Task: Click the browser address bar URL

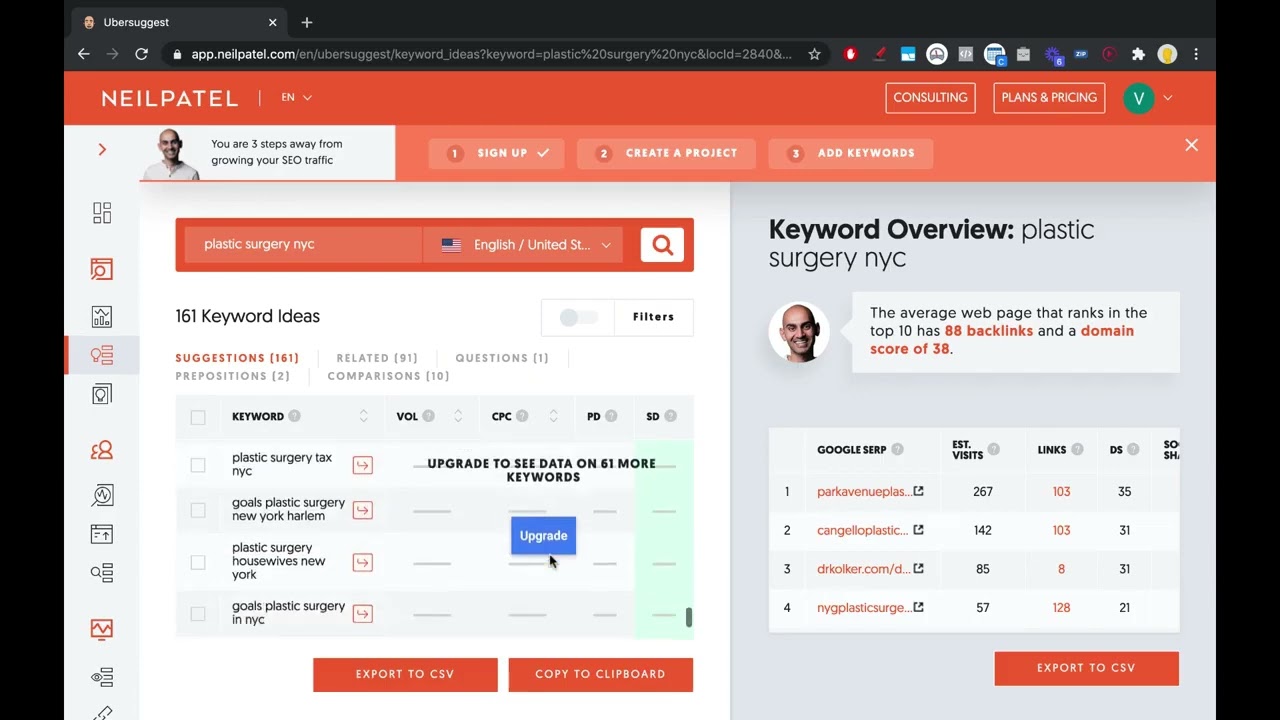Action: (491, 54)
